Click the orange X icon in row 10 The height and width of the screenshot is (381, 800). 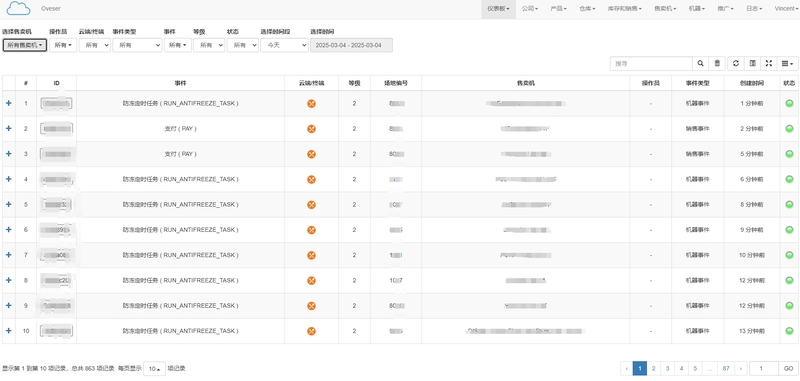(x=311, y=331)
